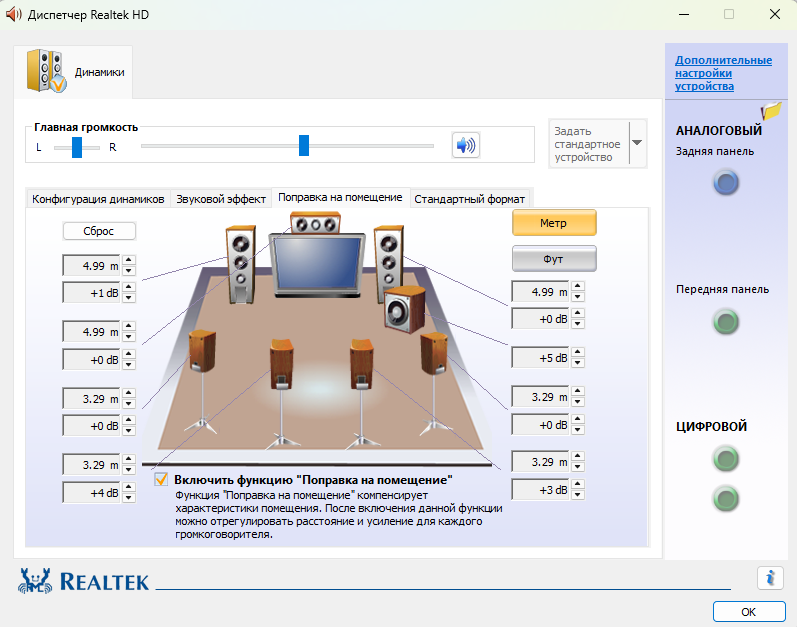Expand the Задать стандартное устройство arrow
797x627 pixels.
point(637,143)
